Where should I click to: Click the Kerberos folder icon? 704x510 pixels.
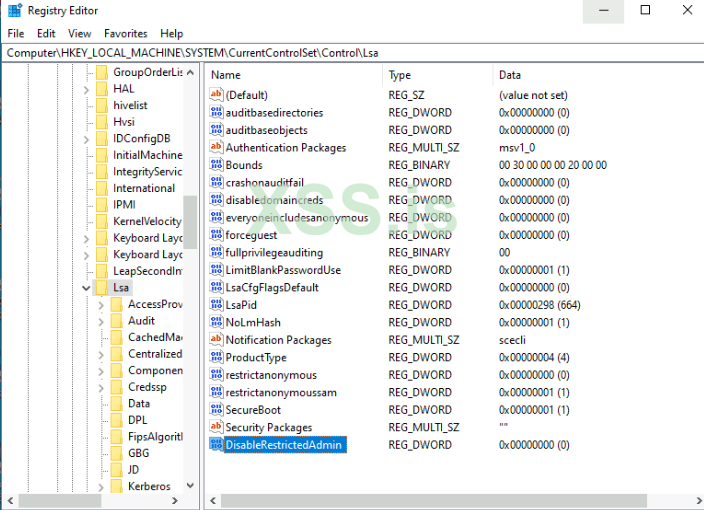(x=117, y=486)
